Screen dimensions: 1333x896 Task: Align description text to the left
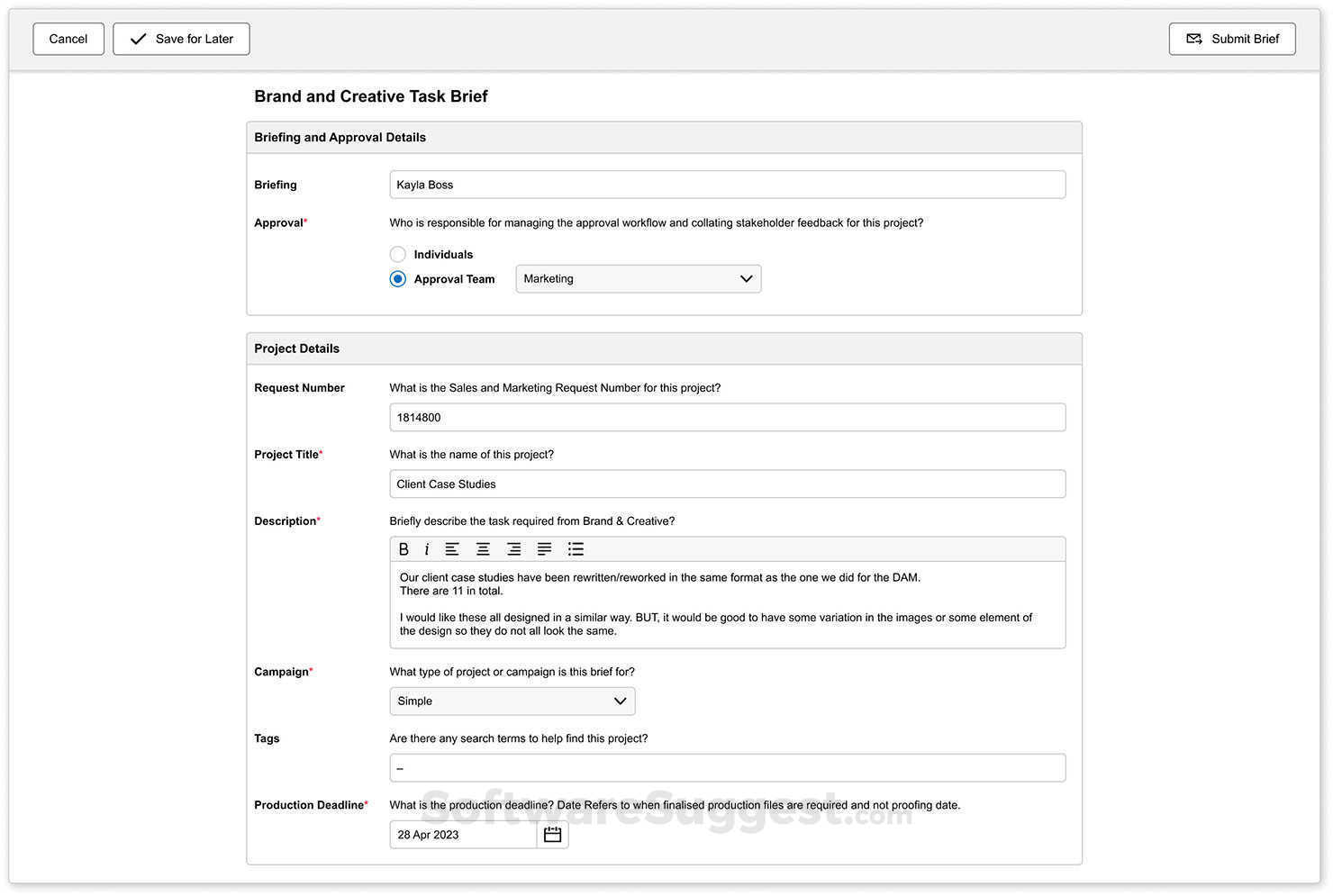pos(452,549)
